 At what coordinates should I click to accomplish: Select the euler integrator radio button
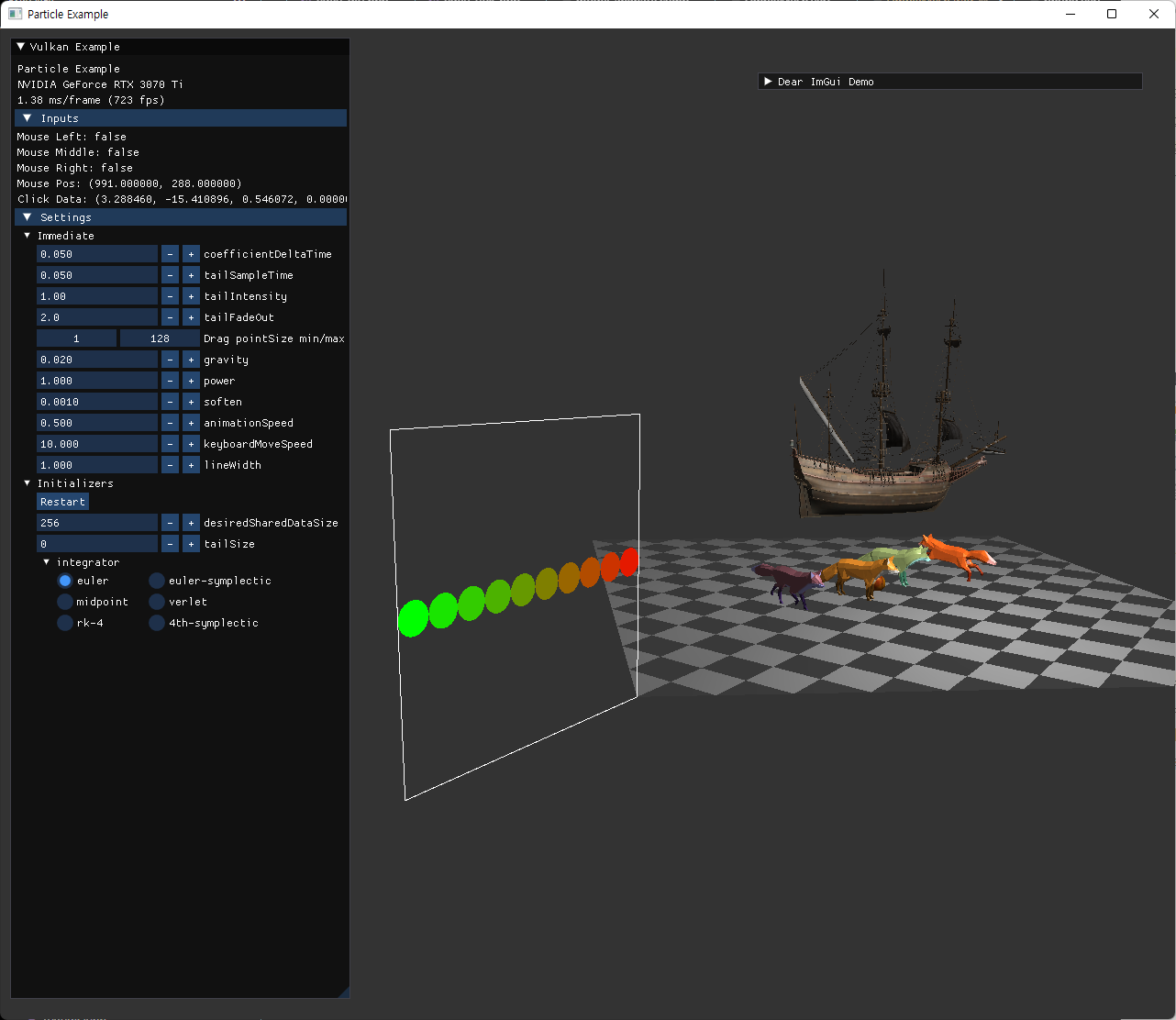pos(65,581)
